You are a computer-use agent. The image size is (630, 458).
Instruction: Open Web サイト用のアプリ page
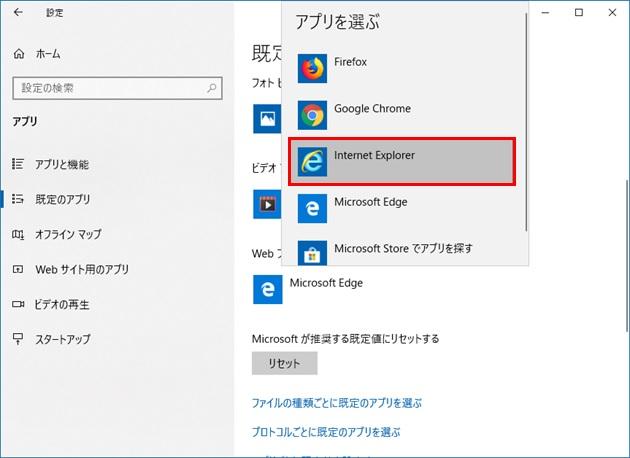coord(82,269)
